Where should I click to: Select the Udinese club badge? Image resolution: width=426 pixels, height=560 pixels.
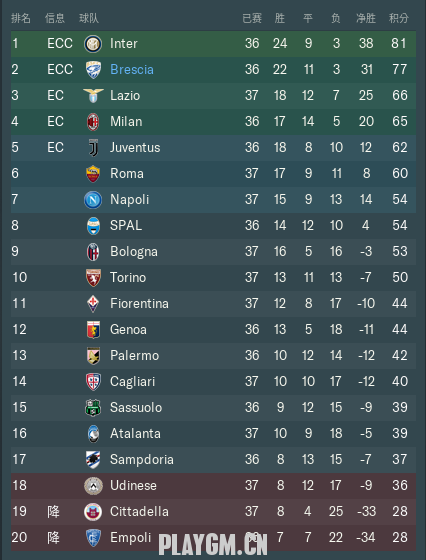93,486
